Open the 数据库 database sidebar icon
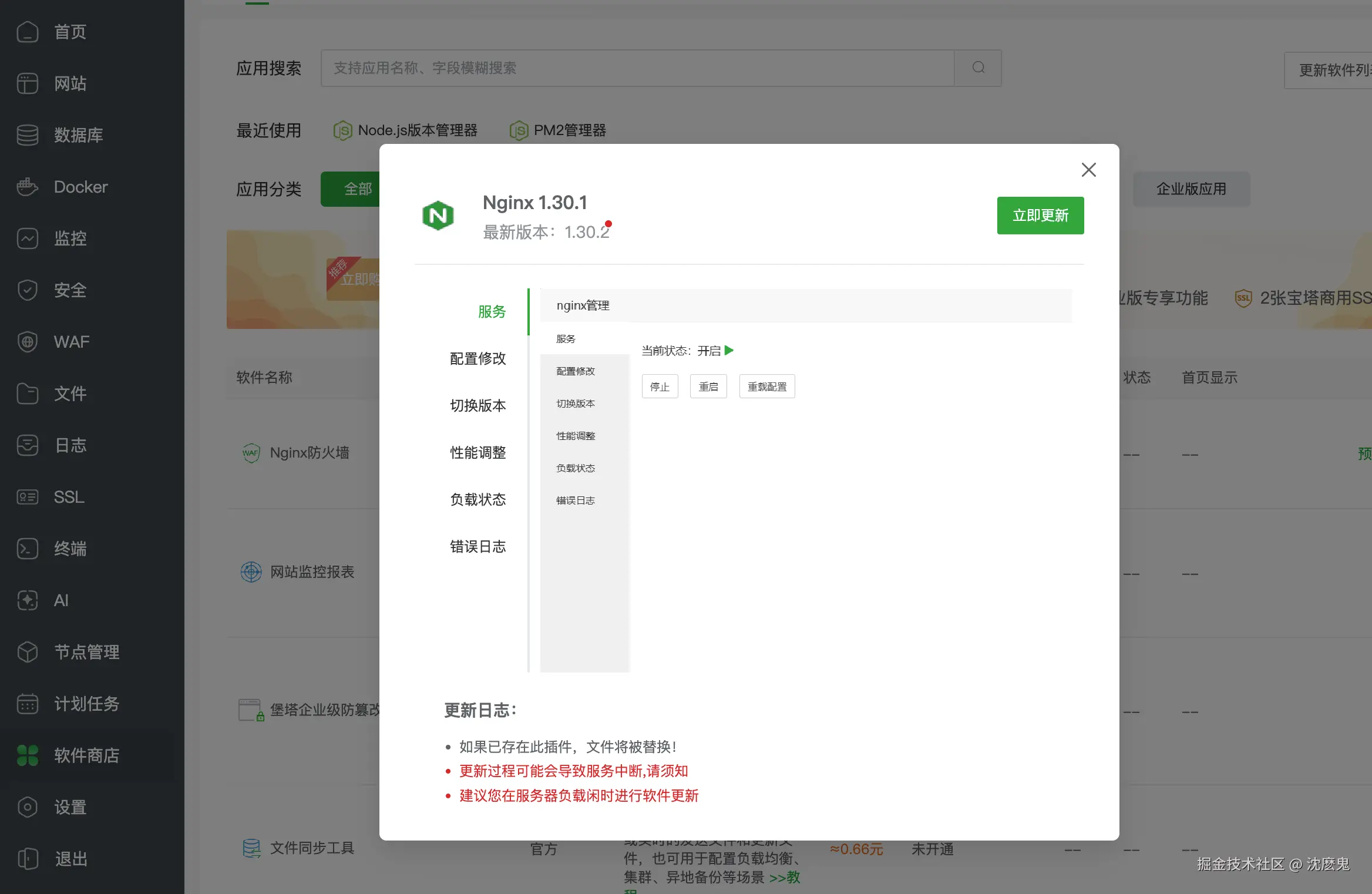The width and height of the screenshot is (1372, 894). pyautogui.click(x=28, y=135)
